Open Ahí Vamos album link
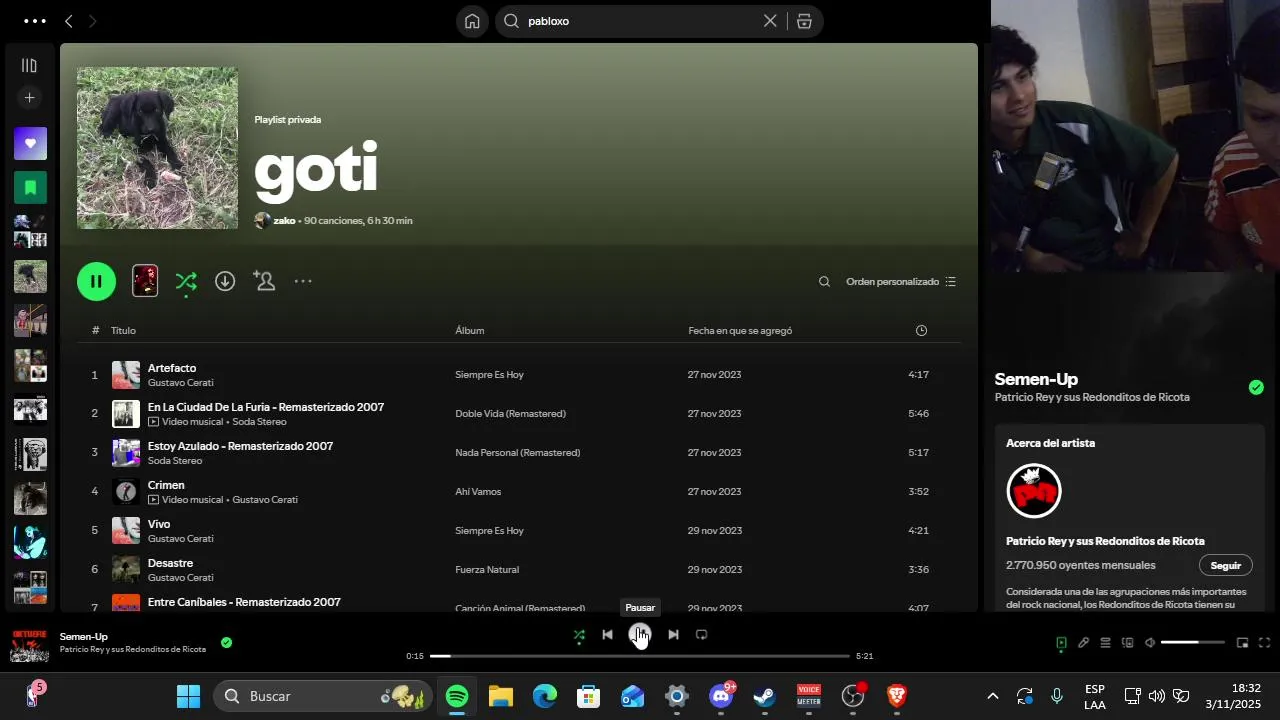 tap(478, 492)
